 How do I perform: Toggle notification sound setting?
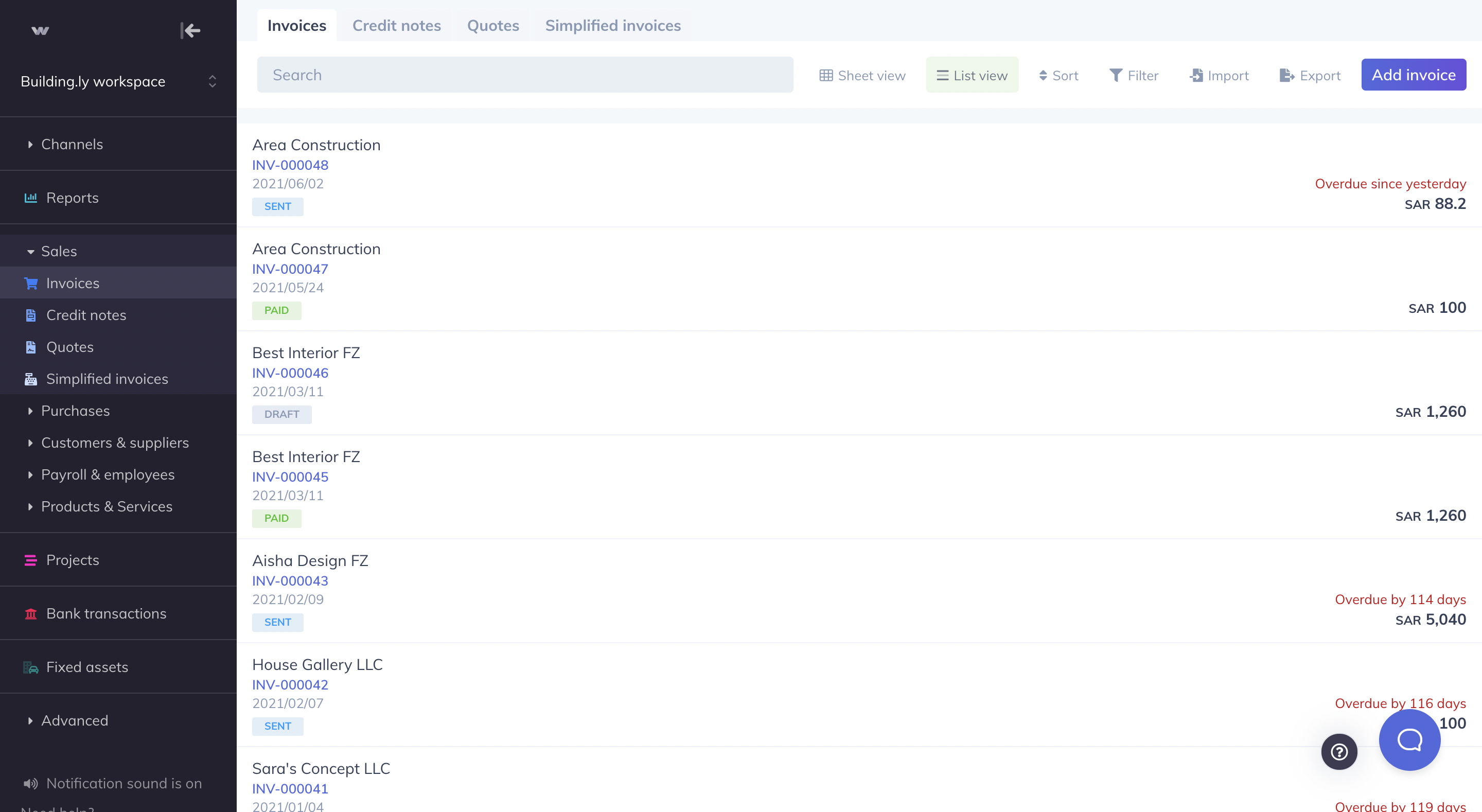click(x=113, y=783)
